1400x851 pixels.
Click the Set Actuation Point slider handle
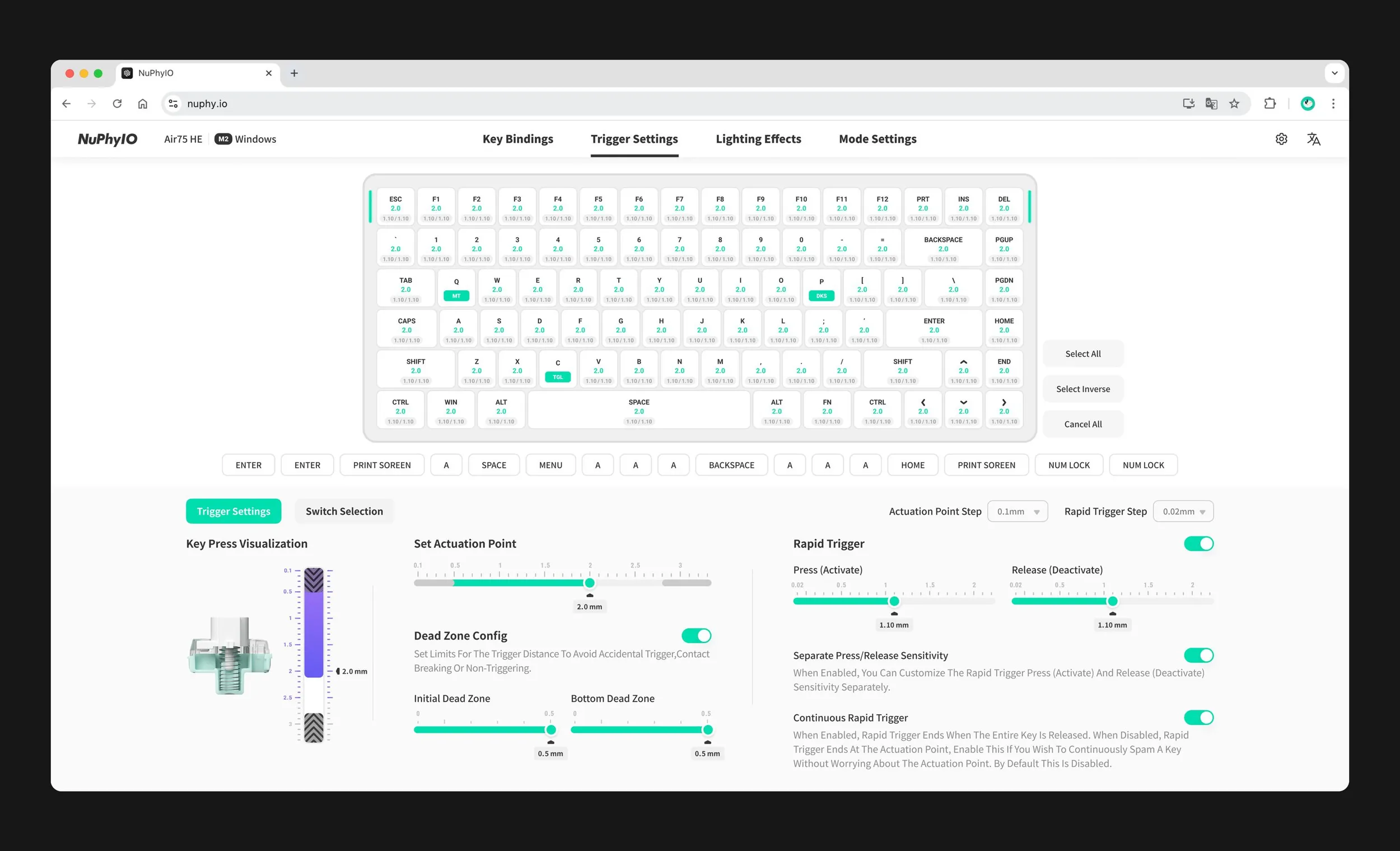coord(589,583)
